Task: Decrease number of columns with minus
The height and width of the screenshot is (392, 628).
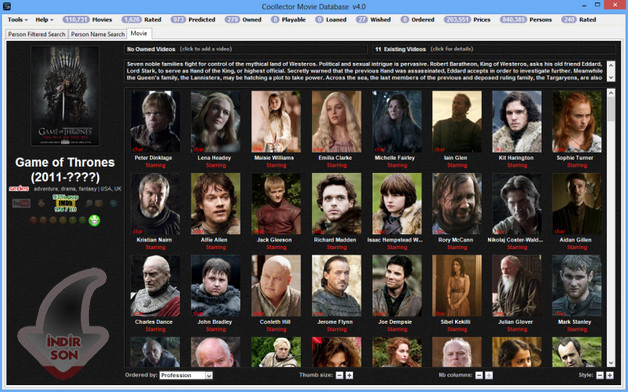Action: coord(479,375)
